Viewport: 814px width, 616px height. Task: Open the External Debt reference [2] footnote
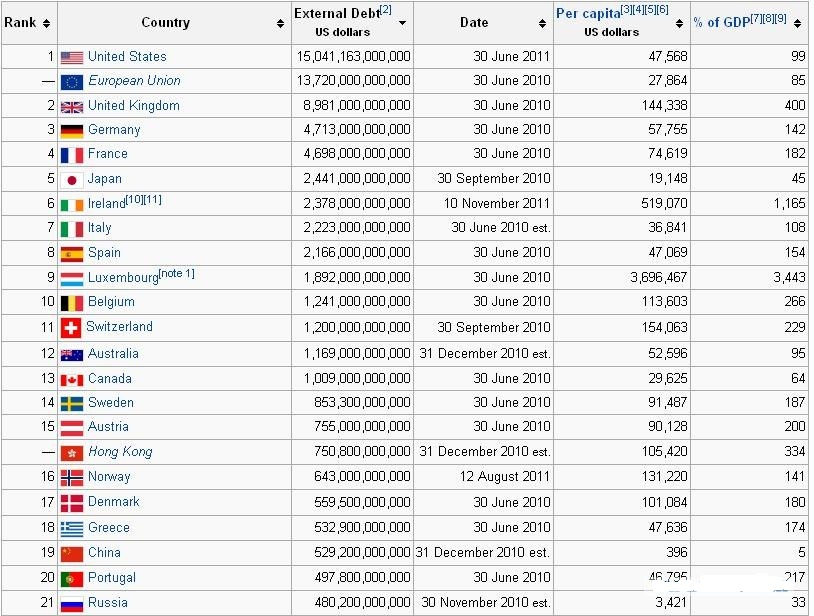click(x=386, y=10)
